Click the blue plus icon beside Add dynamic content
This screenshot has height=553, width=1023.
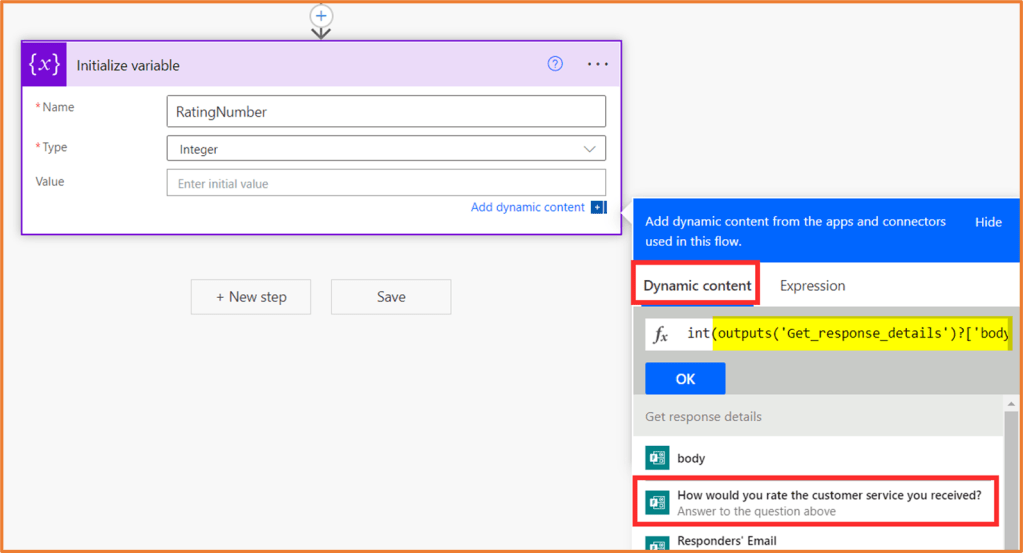tap(598, 208)
